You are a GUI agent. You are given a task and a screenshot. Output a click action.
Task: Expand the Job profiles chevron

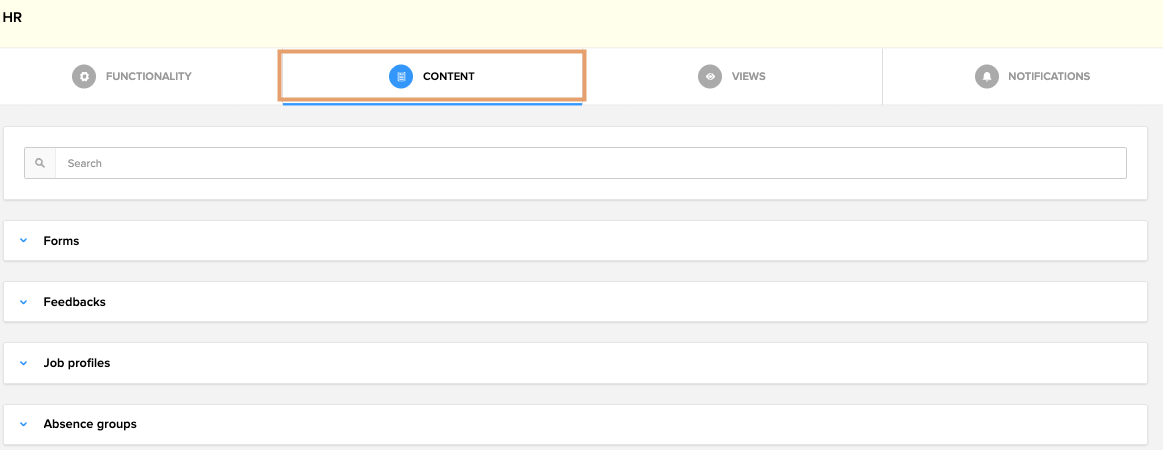click(24, 363)
